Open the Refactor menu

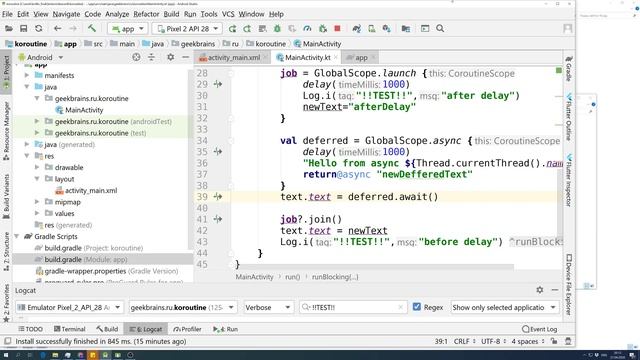[146, 14]
